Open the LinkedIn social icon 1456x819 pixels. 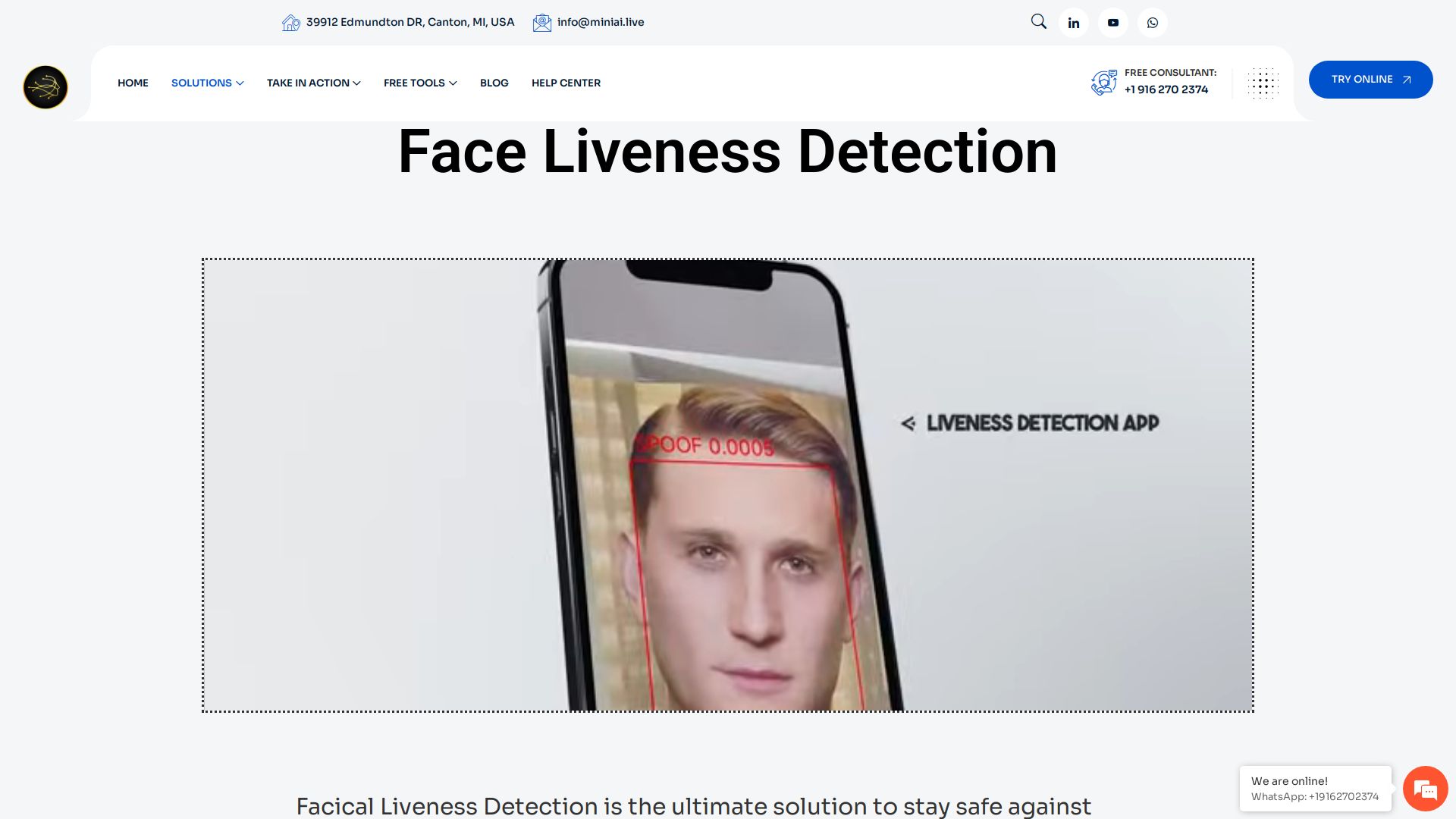tap(1073, 23)
